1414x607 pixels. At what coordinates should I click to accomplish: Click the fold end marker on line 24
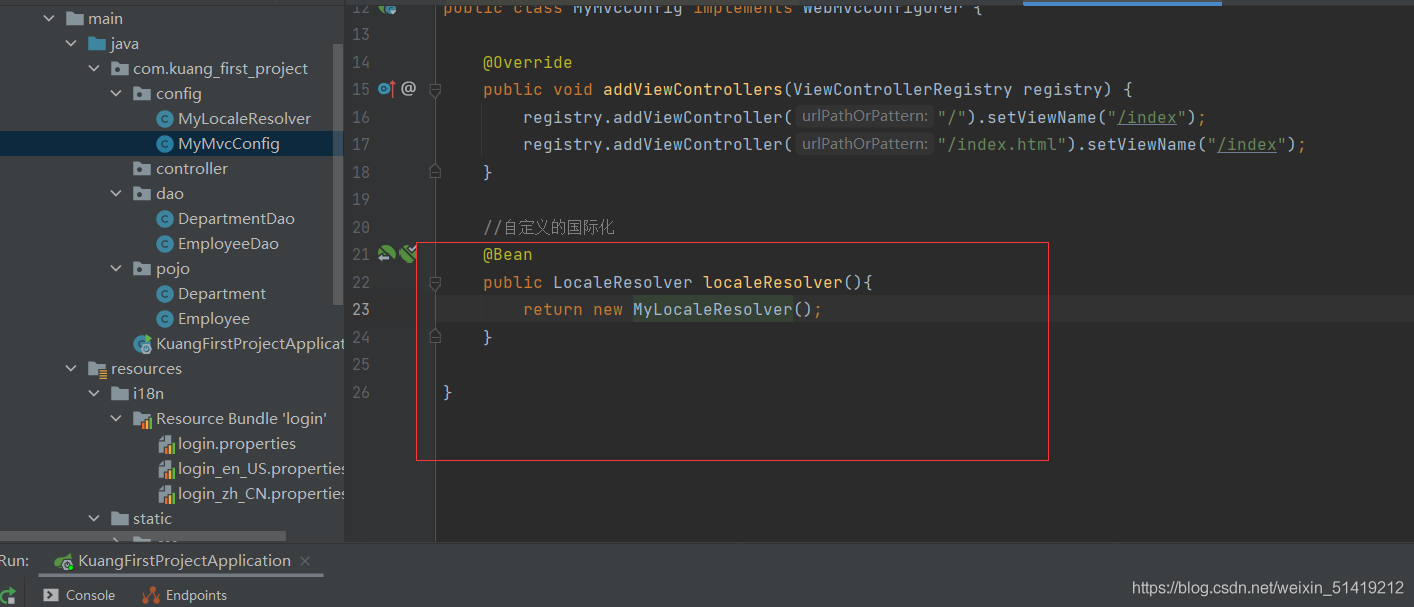click(x=435, y=338)
